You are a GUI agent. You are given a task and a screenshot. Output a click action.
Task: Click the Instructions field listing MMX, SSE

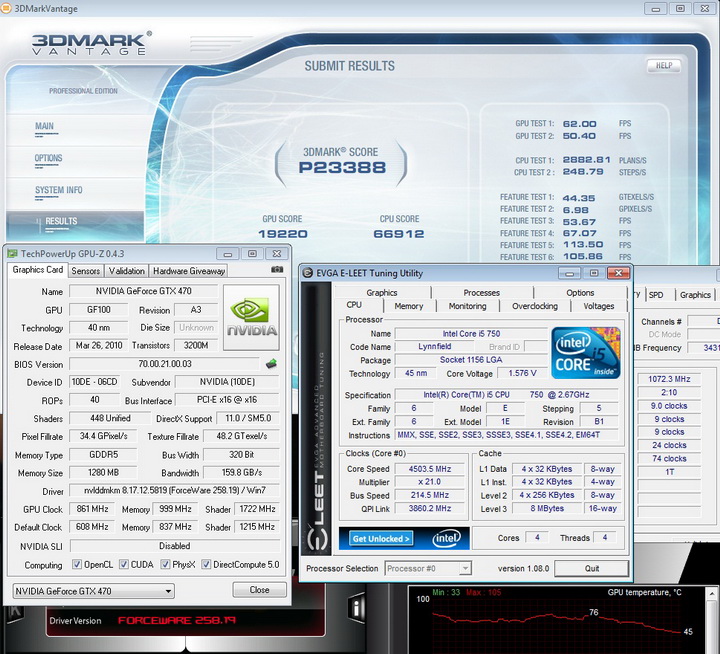(x=506, y=434)
